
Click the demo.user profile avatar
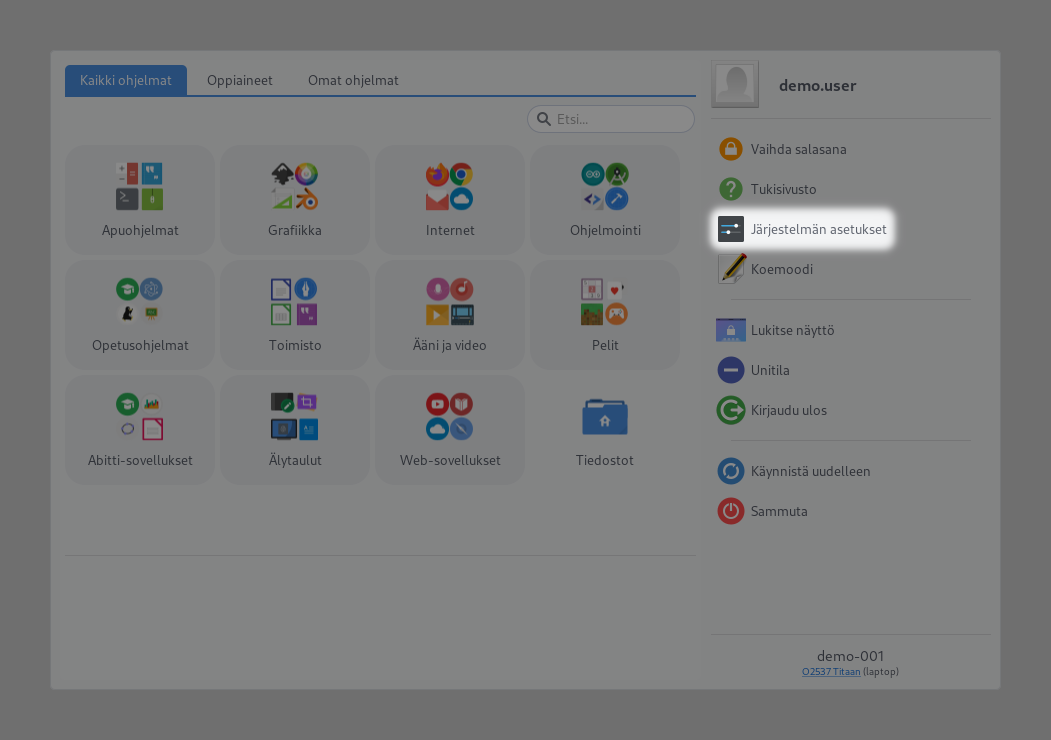tap(735, 85)
